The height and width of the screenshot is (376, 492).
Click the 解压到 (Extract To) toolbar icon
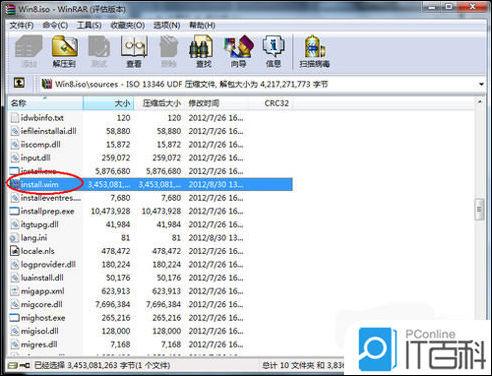pyautogui.click(x=64, y=52)
